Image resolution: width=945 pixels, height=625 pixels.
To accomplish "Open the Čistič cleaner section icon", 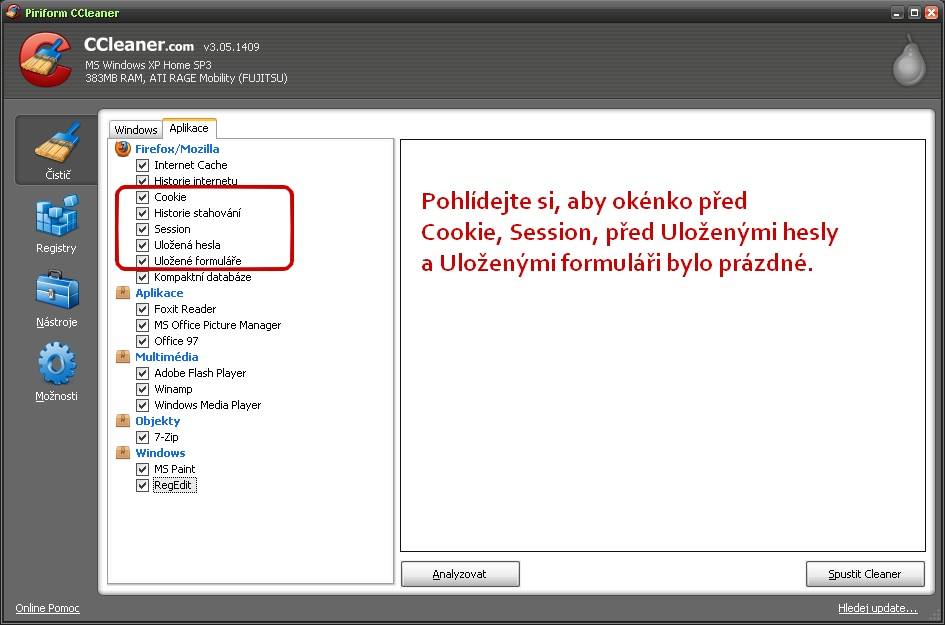I will [57, 142].
